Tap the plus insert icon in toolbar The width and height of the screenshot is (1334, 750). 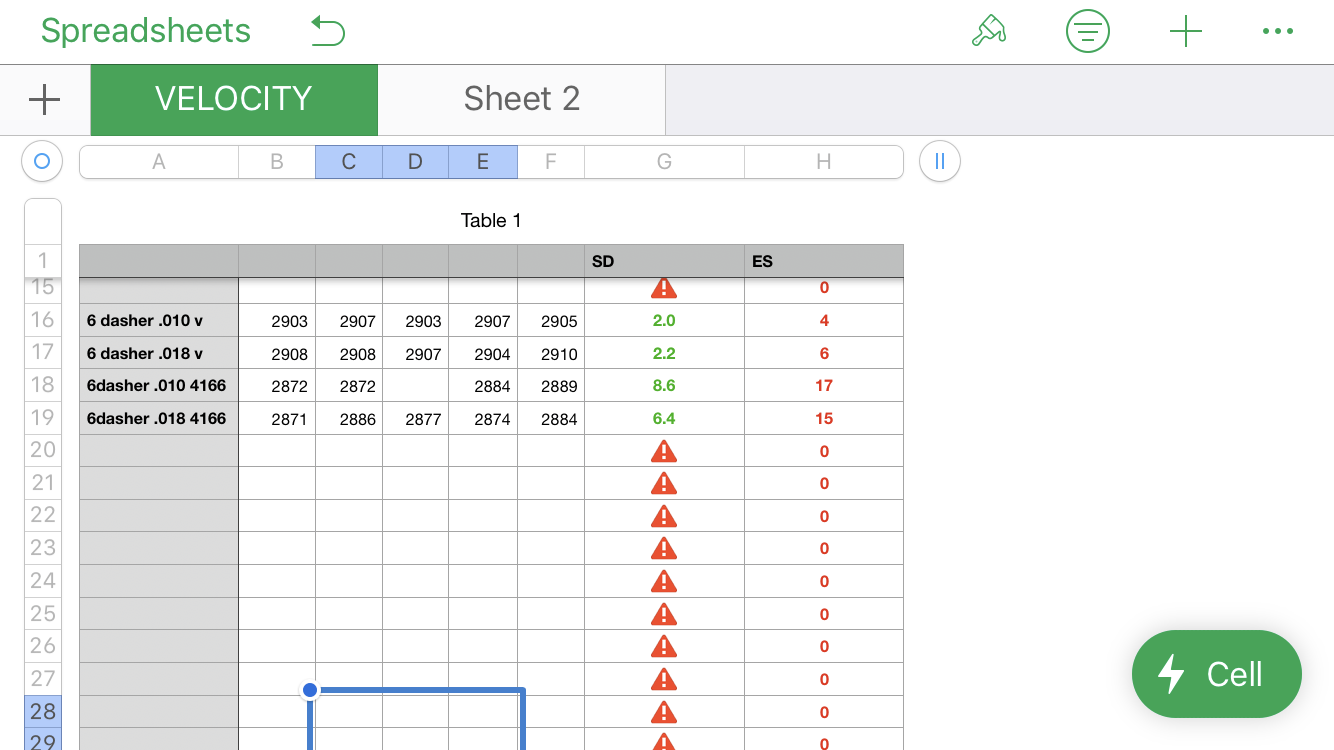pos(1185,31)
